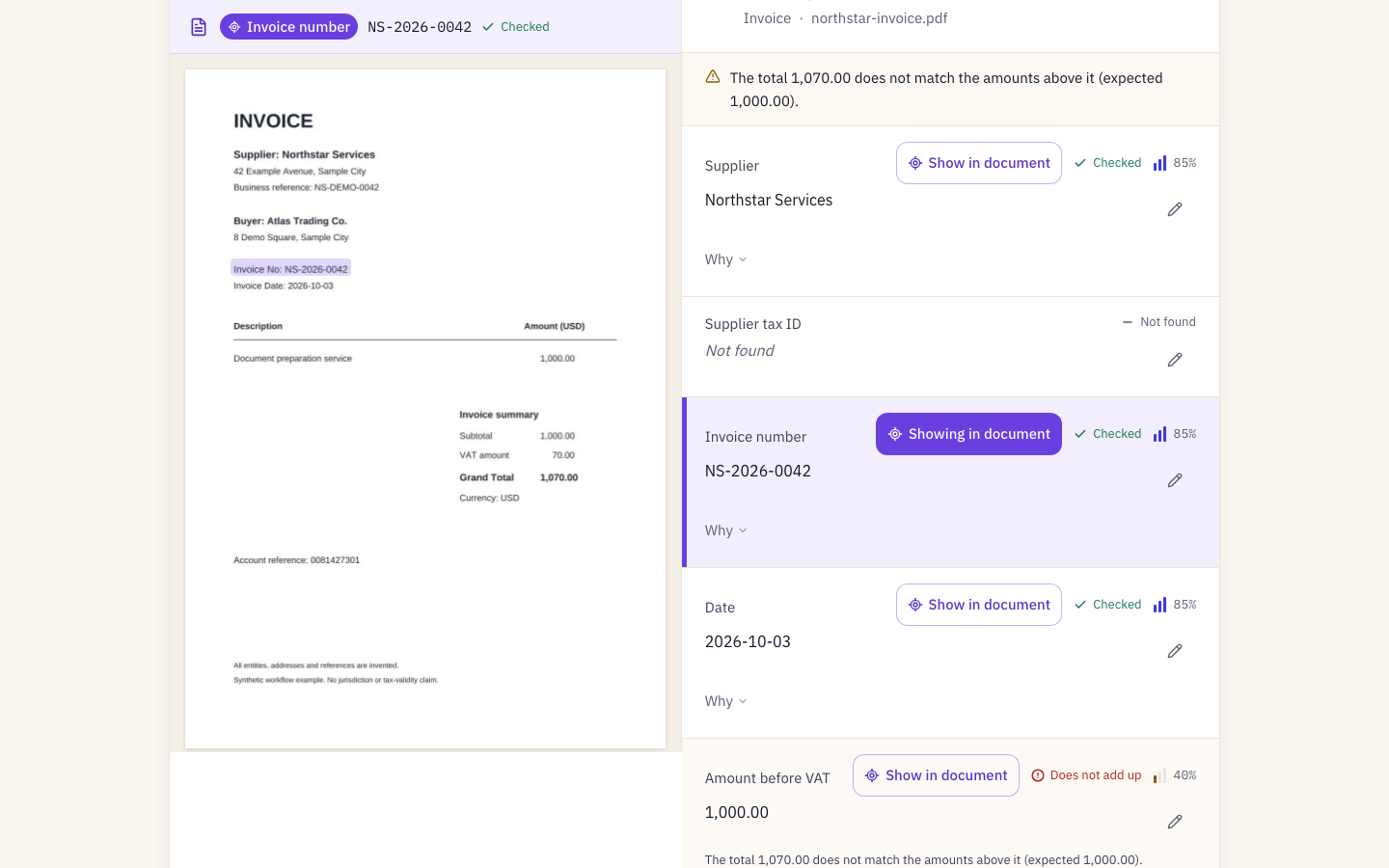The width and height of the screenshot is (1389, 868).
Task: Click the Showing in document button for Invoice number
Action: tap(968, 434)
